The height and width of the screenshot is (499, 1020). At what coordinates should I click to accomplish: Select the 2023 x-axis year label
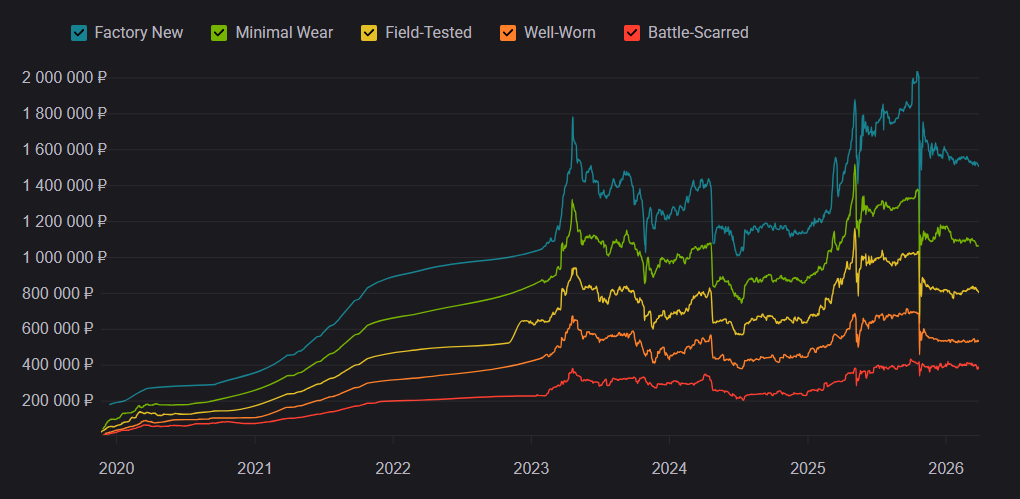(531, 467)
